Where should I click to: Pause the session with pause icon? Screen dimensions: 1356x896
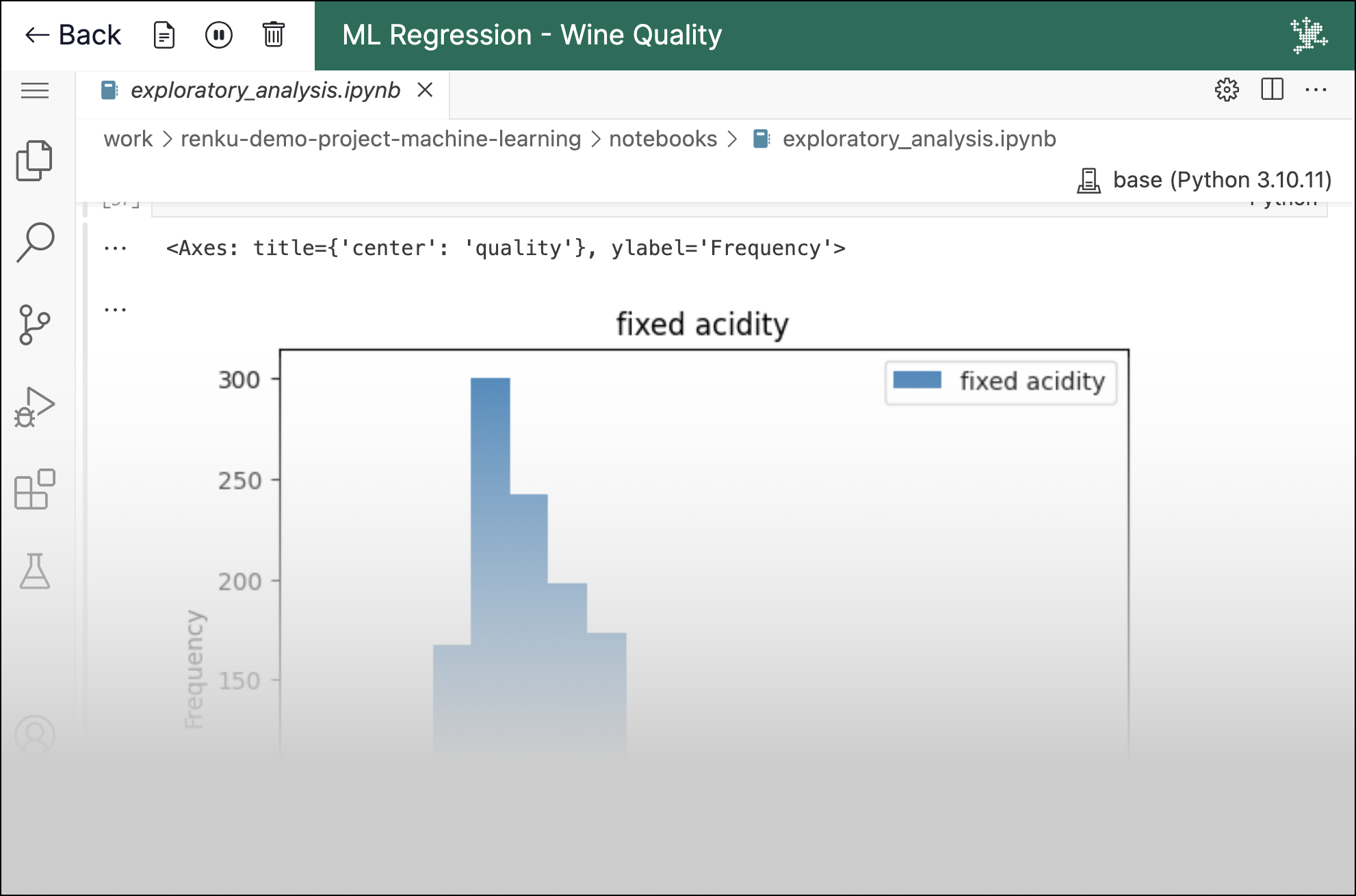(219, 35)
